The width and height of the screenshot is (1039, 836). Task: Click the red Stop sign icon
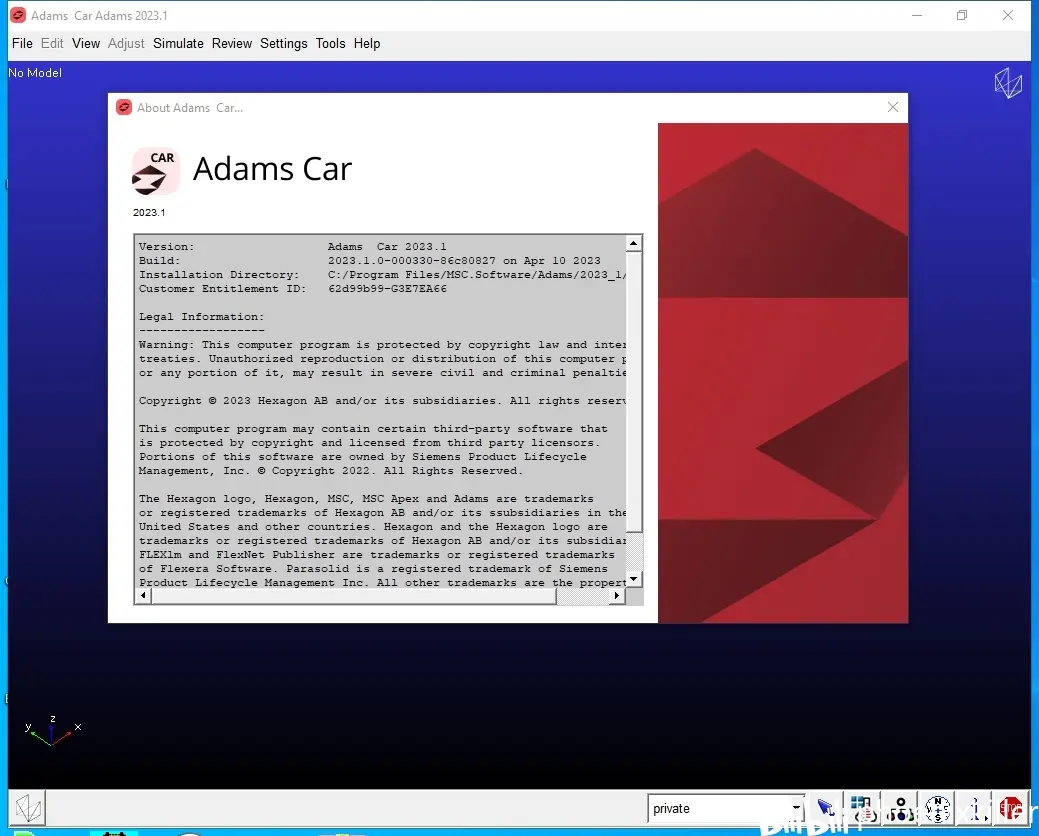pos(1011,808)
